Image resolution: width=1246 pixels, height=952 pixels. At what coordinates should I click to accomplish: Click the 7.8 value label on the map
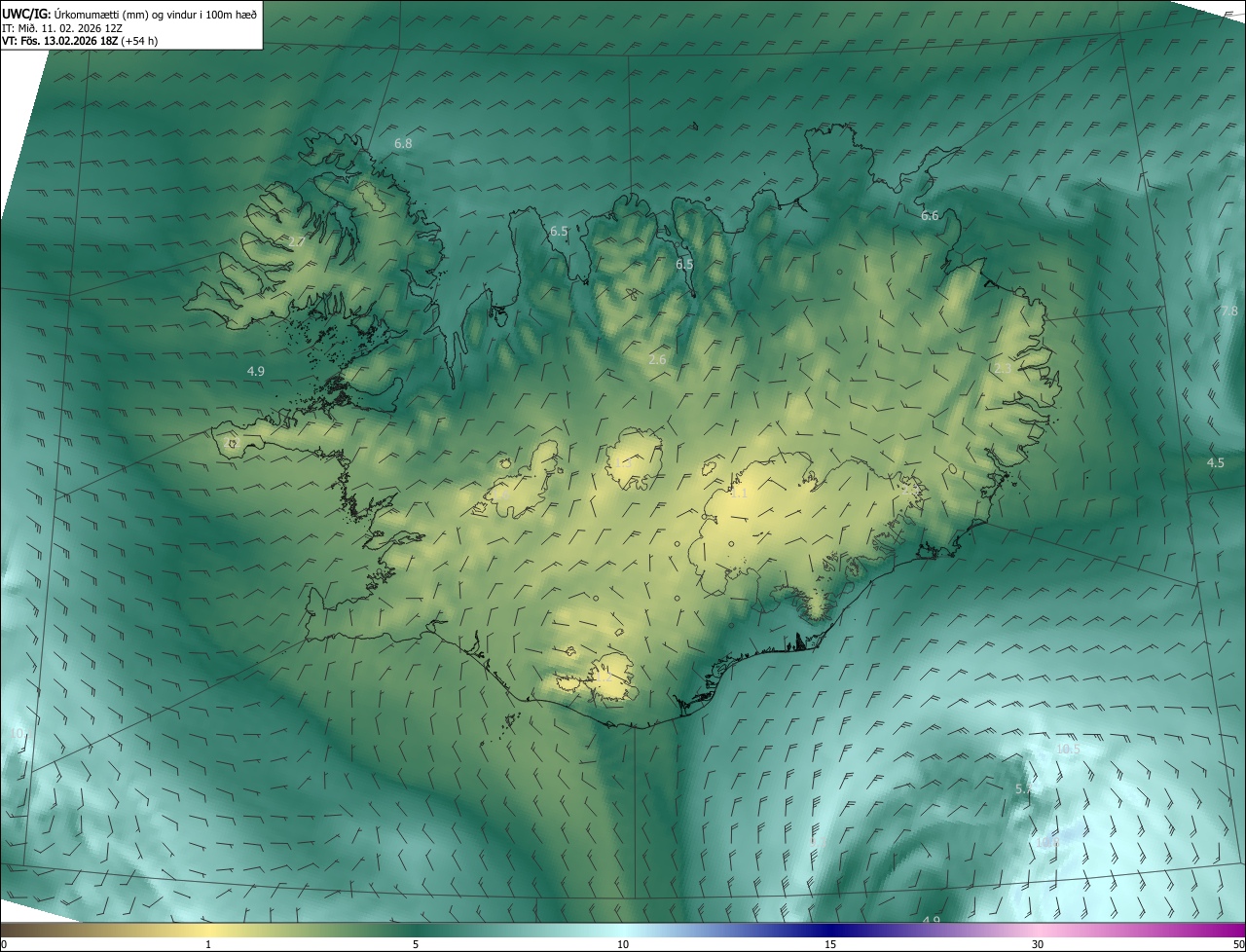point(1229,311)
